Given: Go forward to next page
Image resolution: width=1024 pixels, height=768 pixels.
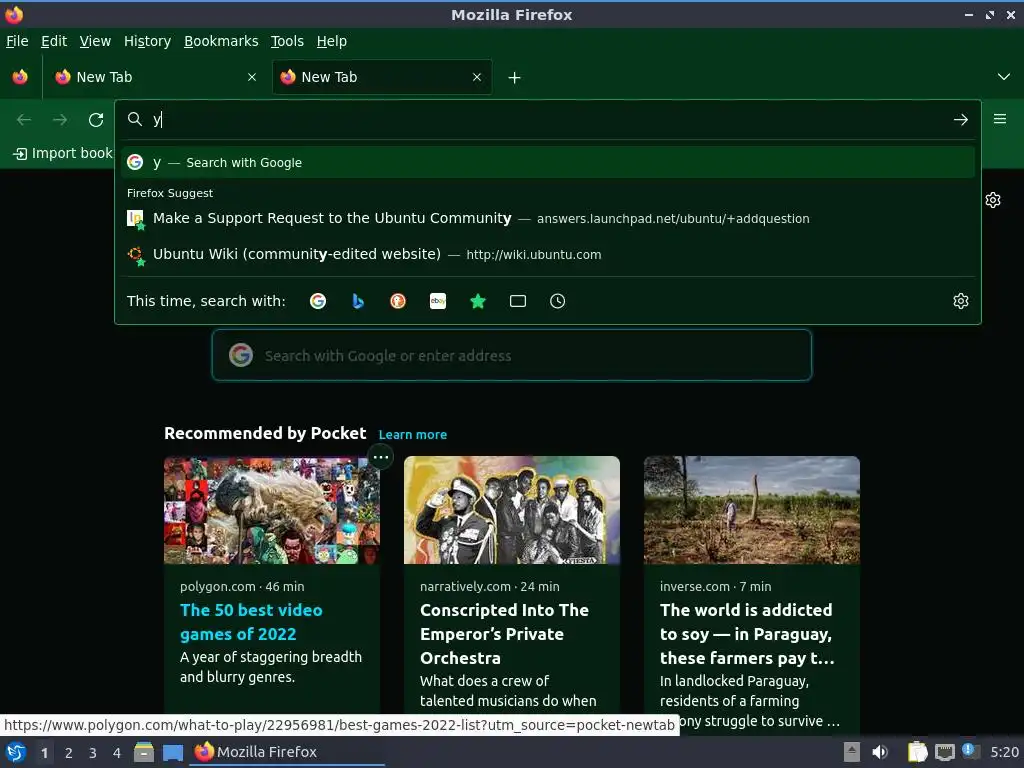Looking at the screenshot, I should pyautogui.click(x=60, y=120).
